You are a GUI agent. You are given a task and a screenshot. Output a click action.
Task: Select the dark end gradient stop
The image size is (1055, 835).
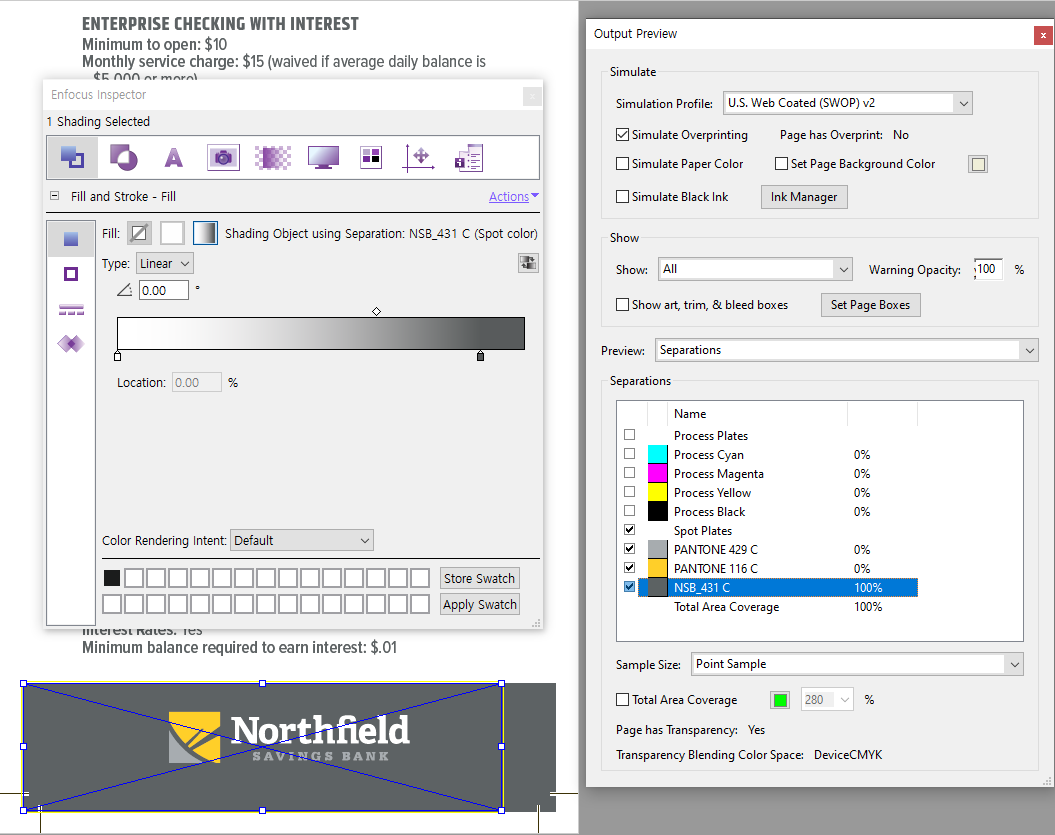480,356
